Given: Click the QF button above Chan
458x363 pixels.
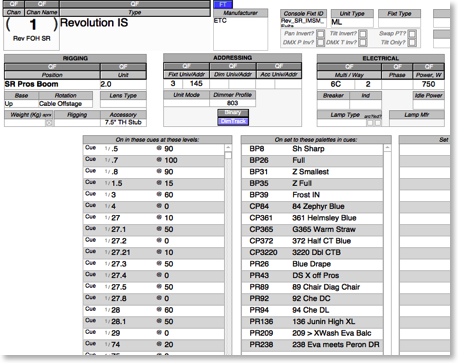Looking at the screenshot, I should (x=14, y=4).
